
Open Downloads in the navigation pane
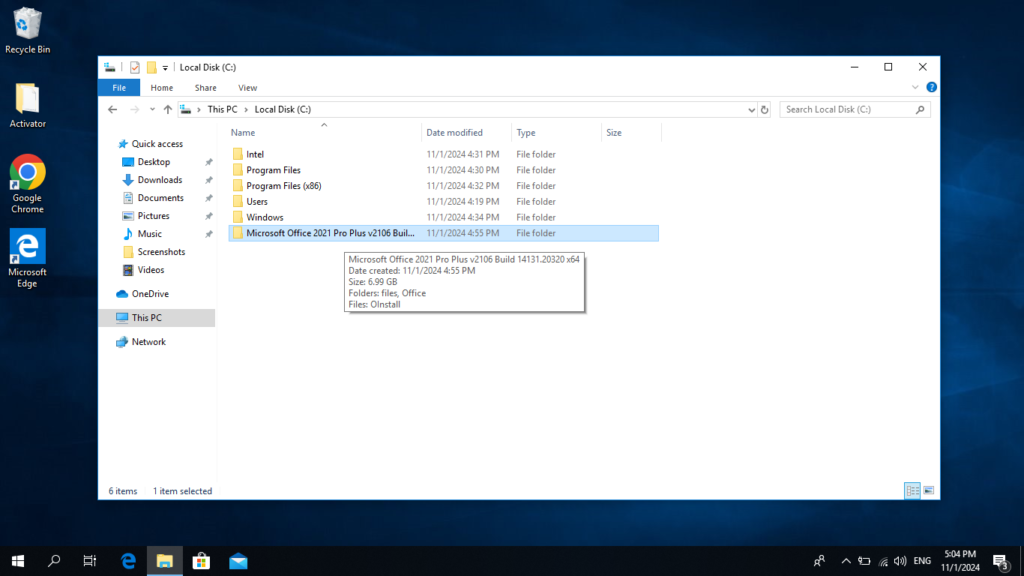159,180
